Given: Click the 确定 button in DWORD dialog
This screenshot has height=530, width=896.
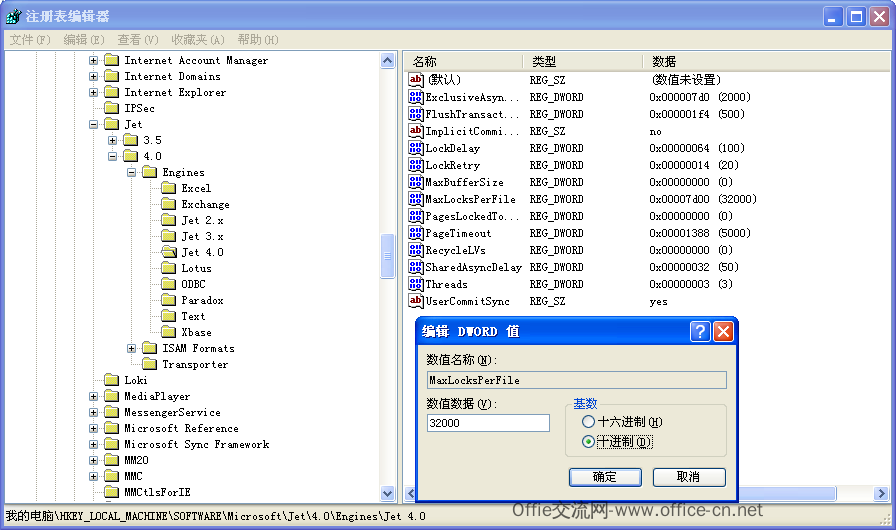Looking at the screenshot, I should click(x=605, y=477).
